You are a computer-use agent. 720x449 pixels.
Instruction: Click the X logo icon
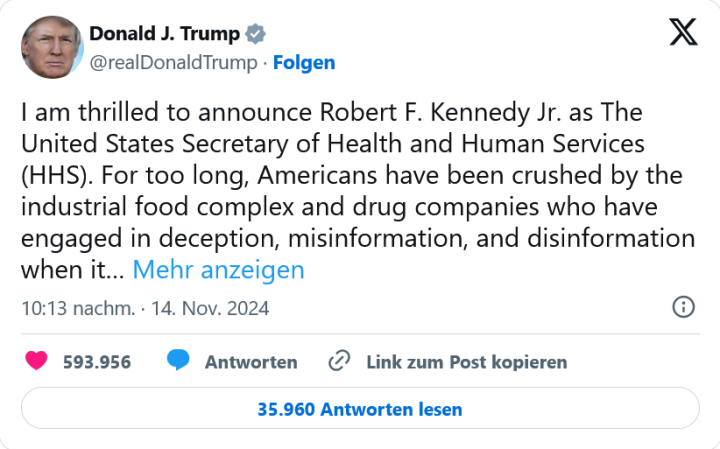pos(683,33)
